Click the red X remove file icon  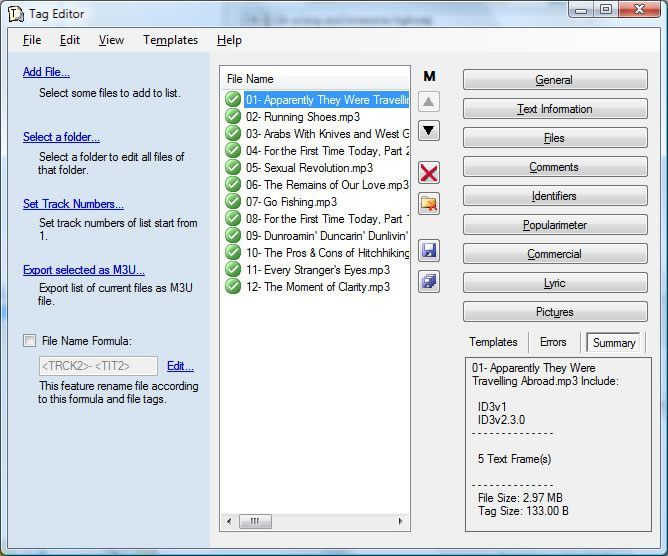(429, 173)
